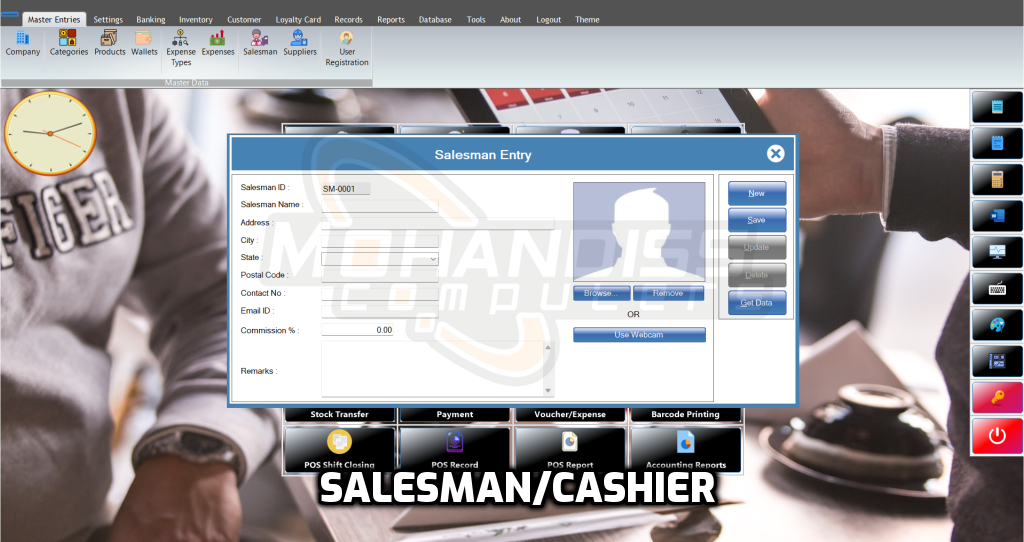
Task: Open the Company master entry
Action: (23, 43)
